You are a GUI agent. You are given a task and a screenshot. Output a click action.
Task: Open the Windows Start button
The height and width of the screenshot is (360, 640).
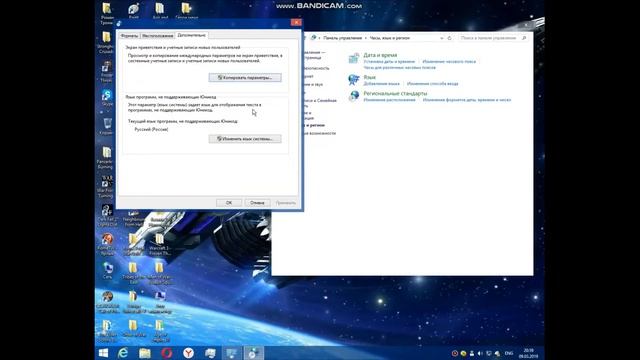tap(103, 353)
